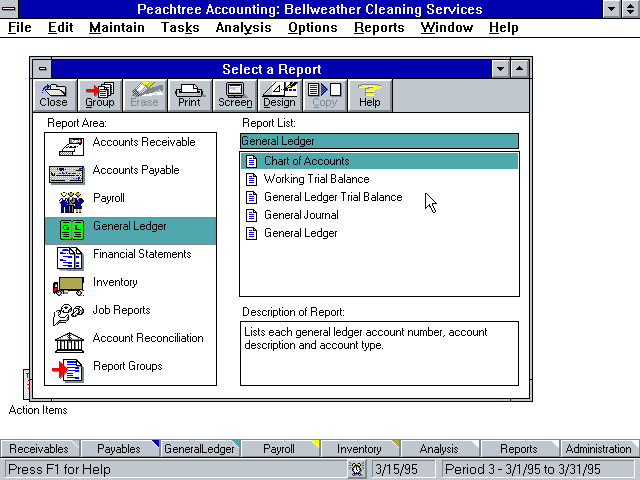
Task: Open the Analysis menu
Action: pyautogui.click(x=243, y=28)
